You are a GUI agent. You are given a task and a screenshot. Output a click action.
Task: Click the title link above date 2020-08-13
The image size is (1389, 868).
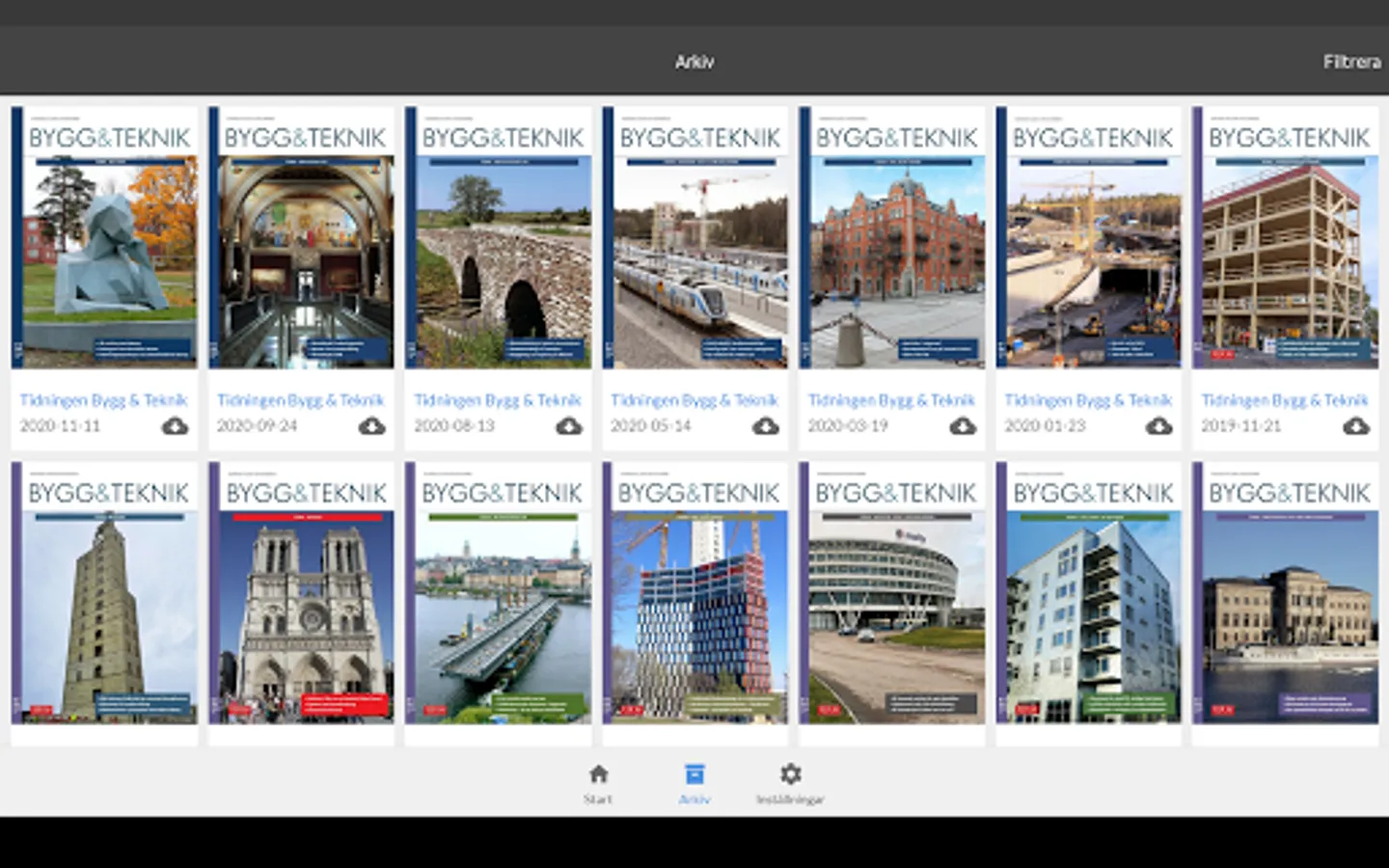click(498, 400)
